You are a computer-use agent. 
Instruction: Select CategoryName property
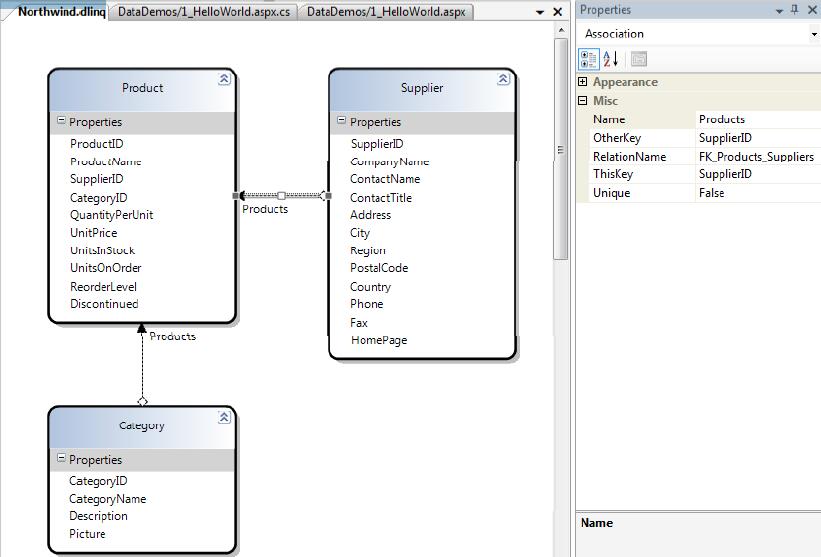coord(107,499)
